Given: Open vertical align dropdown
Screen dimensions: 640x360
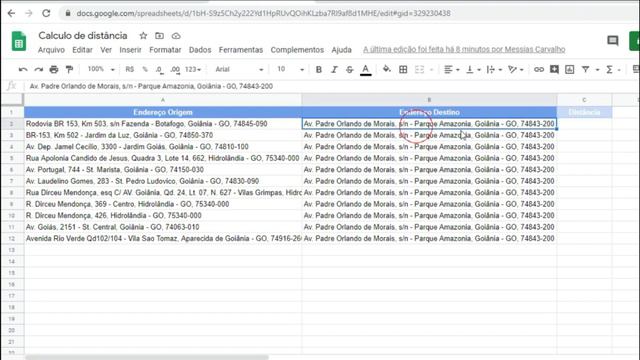Looking at the screenshot, I should pyautogui.click(x=473, y=69).
